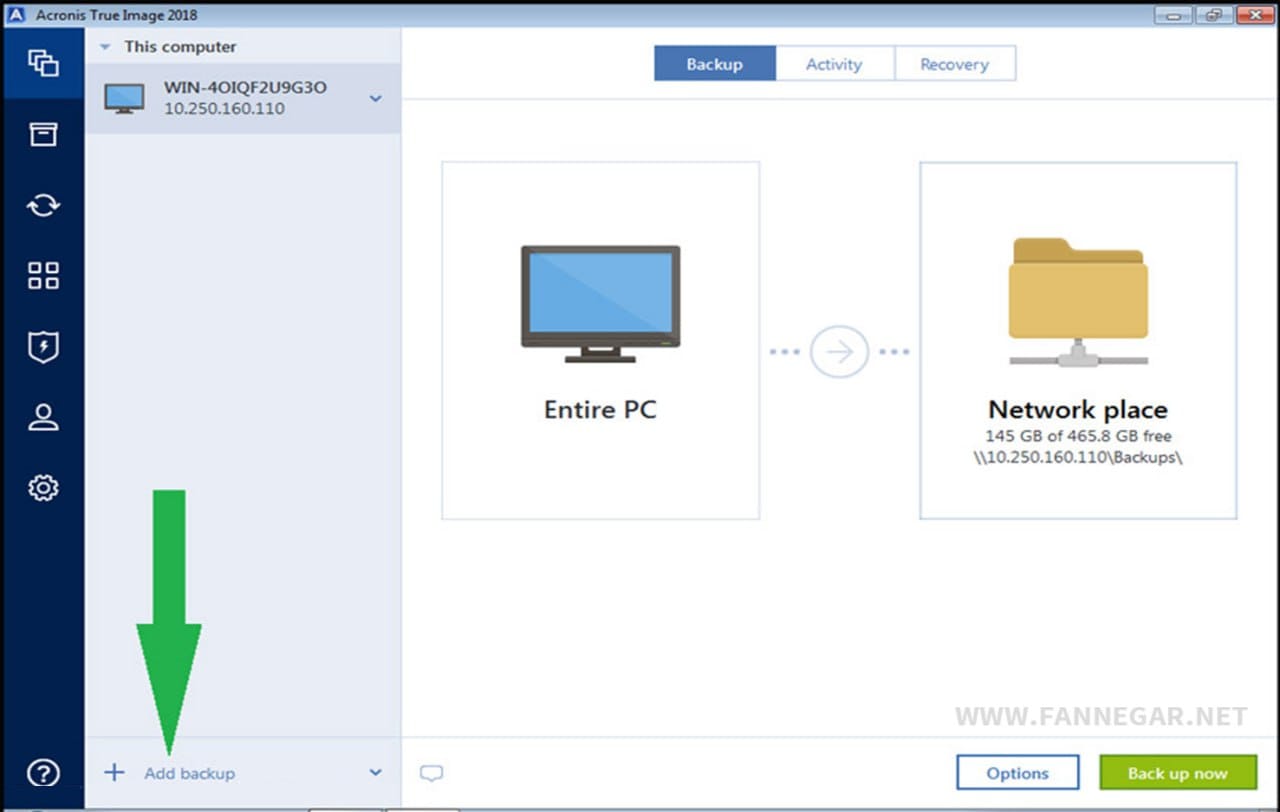This screenshot has width=1280, height=812.
Task: Click the \\10.250.160.110\Backups\ path text
Action: (1078, 457)
